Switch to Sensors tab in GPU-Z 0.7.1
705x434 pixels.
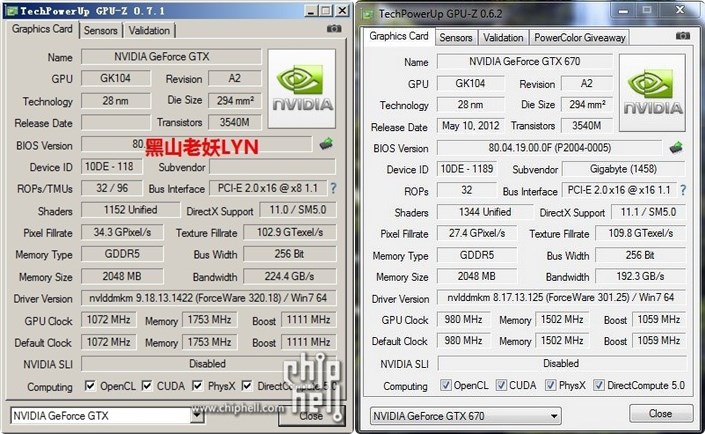pyautogui.click(x=100, y=31)
